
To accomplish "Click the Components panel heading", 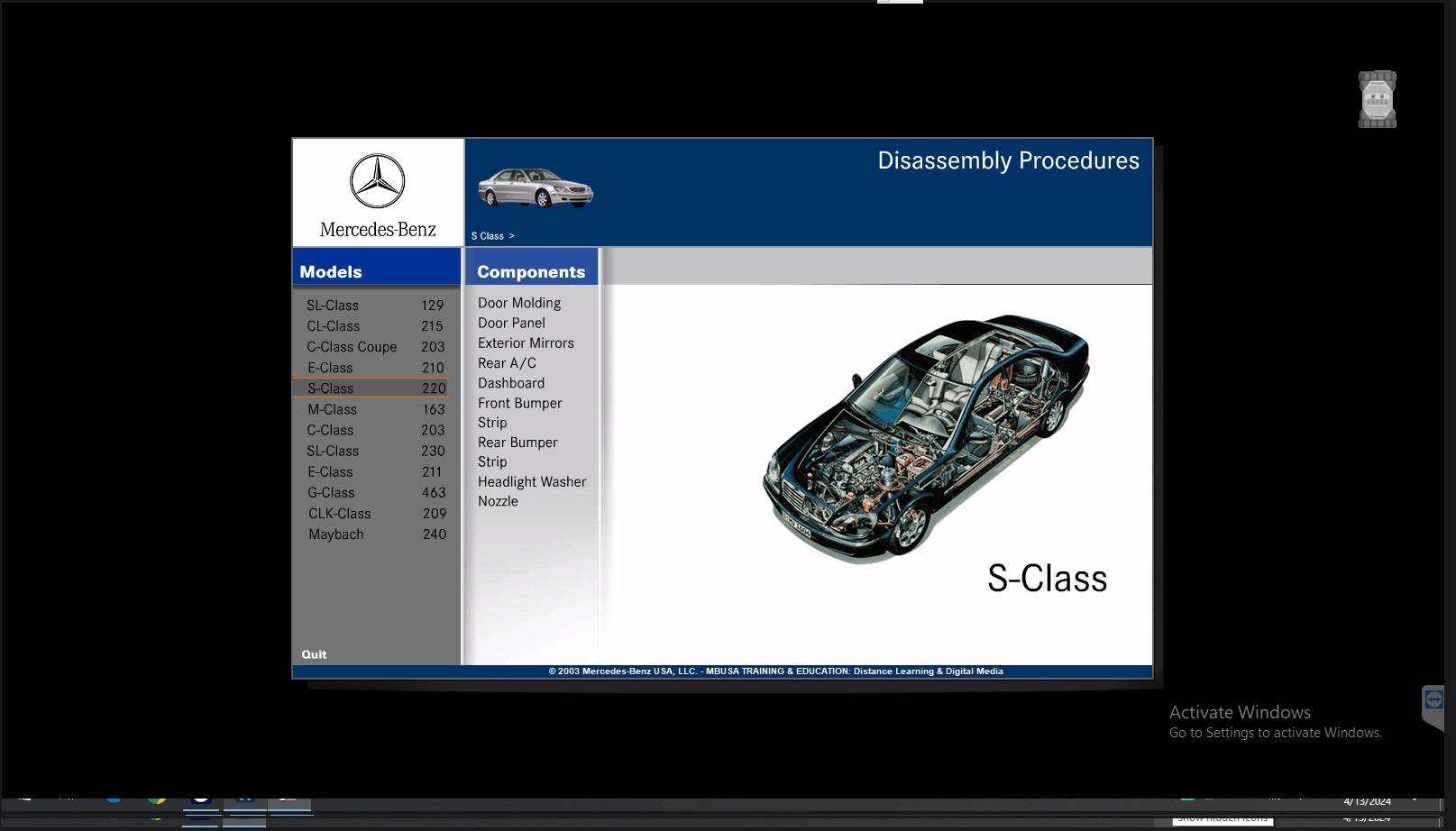I will [x=531, y=271].
